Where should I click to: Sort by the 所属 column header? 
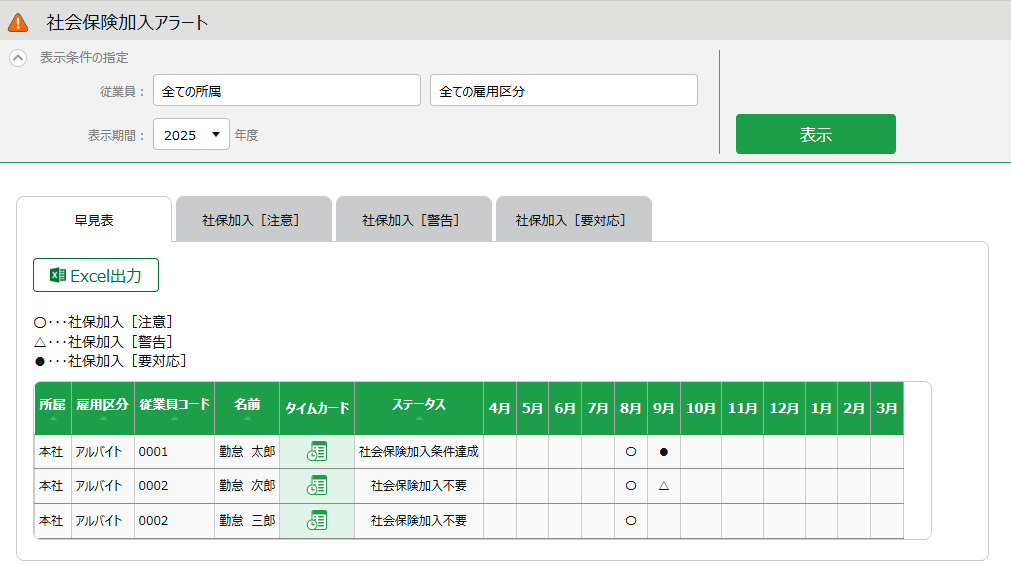point(52,408)
